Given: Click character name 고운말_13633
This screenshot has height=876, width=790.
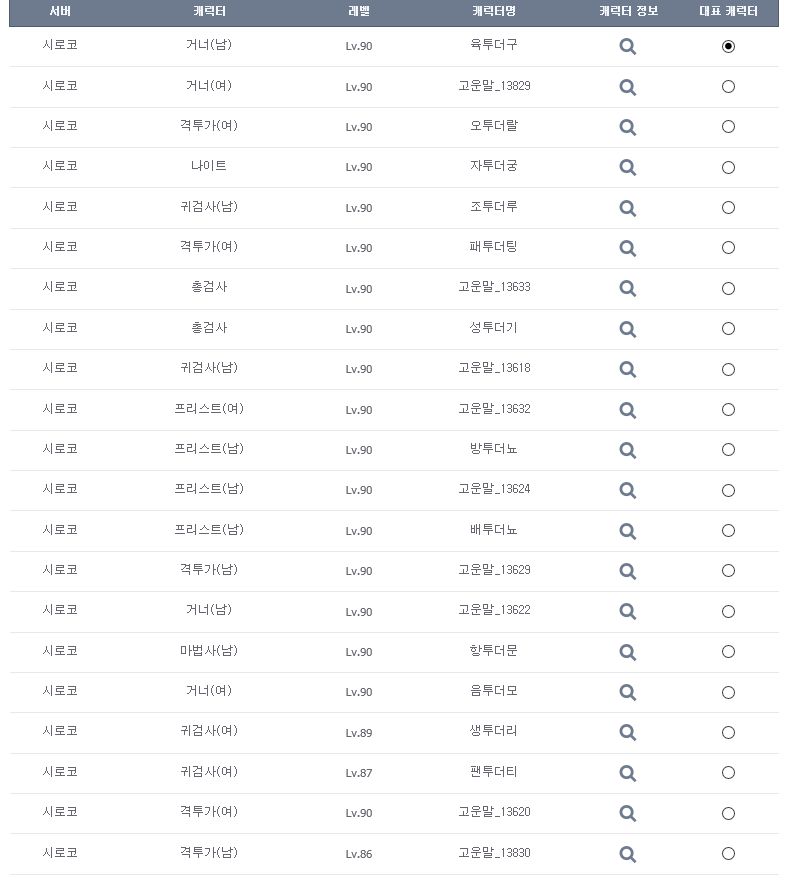Looking at the screenshot, I should pos(494,287).
